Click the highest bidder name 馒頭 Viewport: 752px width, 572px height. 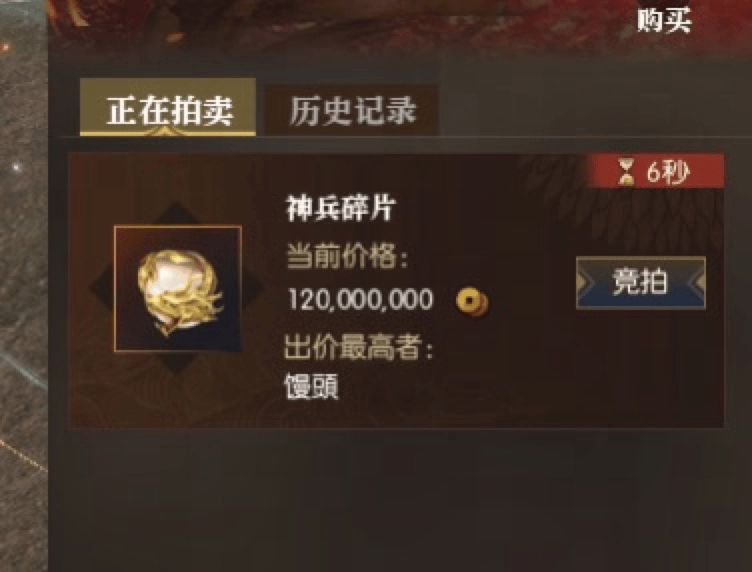[x=312, y=386]
